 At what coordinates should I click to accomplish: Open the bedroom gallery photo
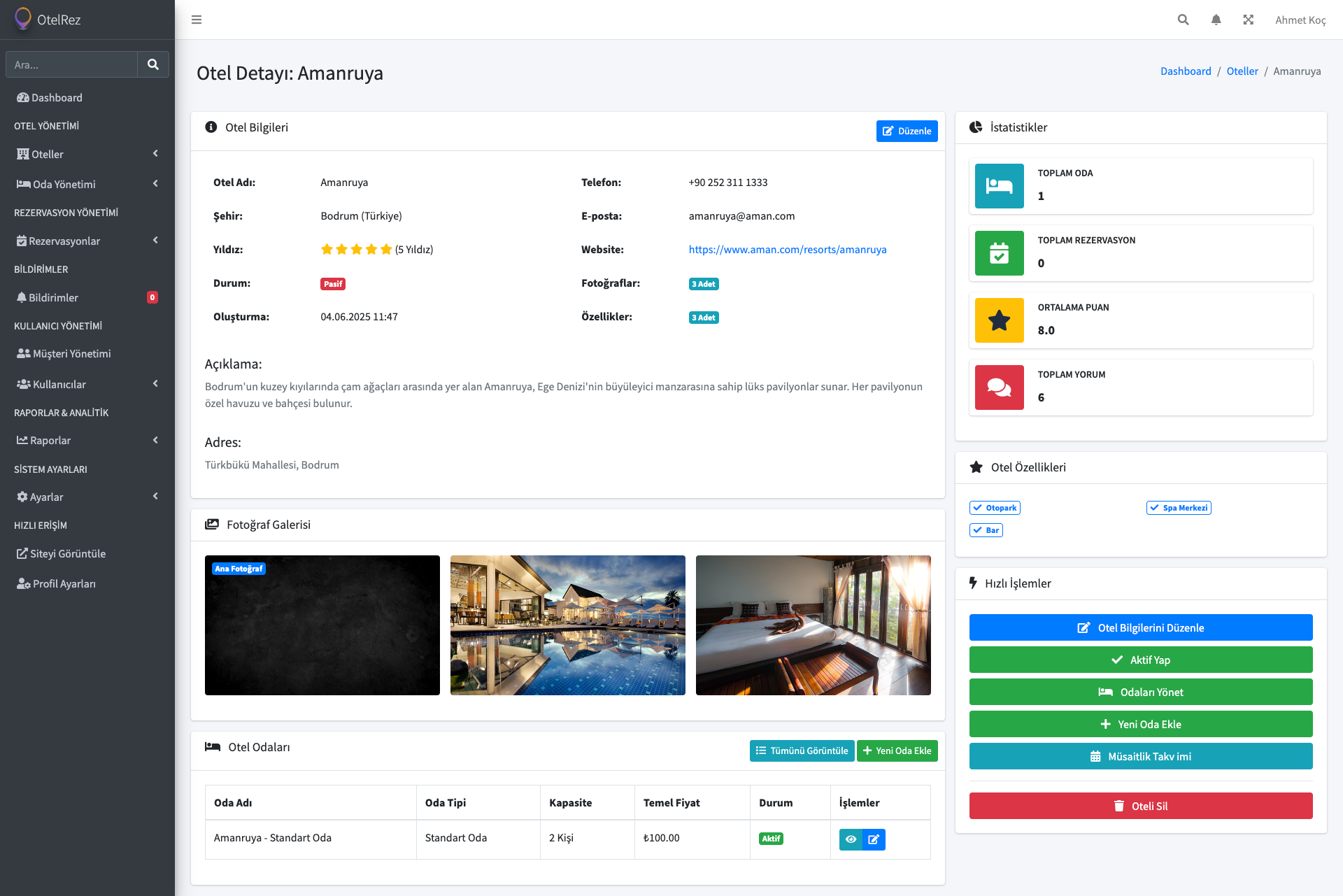pos(813,625)
